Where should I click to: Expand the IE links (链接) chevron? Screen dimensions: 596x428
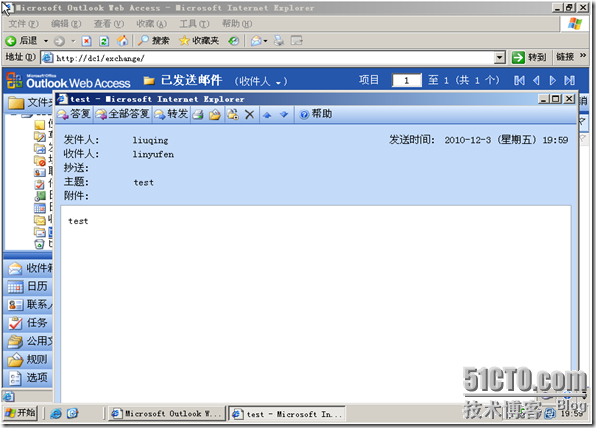(583, 55)
